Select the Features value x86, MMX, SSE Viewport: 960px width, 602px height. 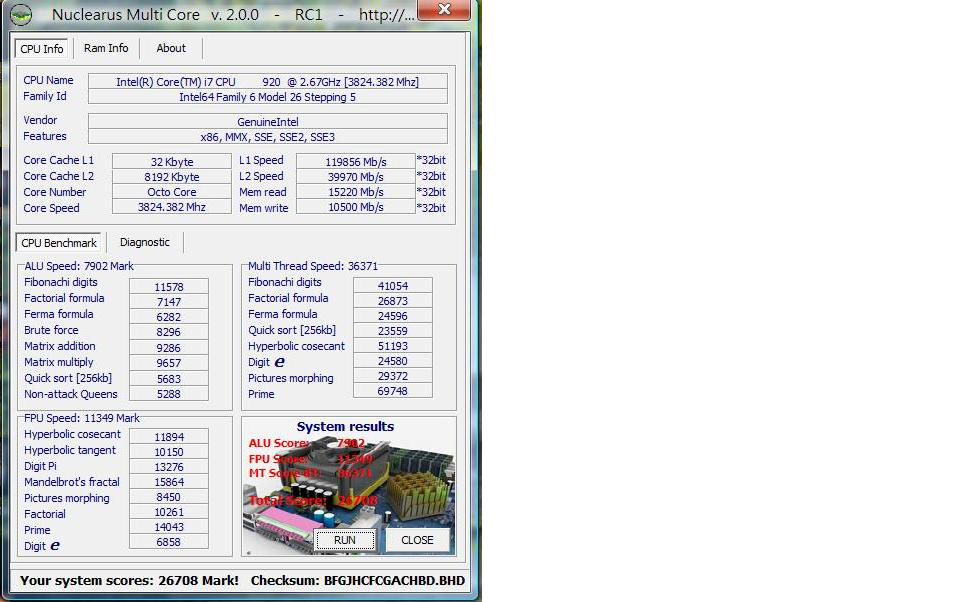268,137
